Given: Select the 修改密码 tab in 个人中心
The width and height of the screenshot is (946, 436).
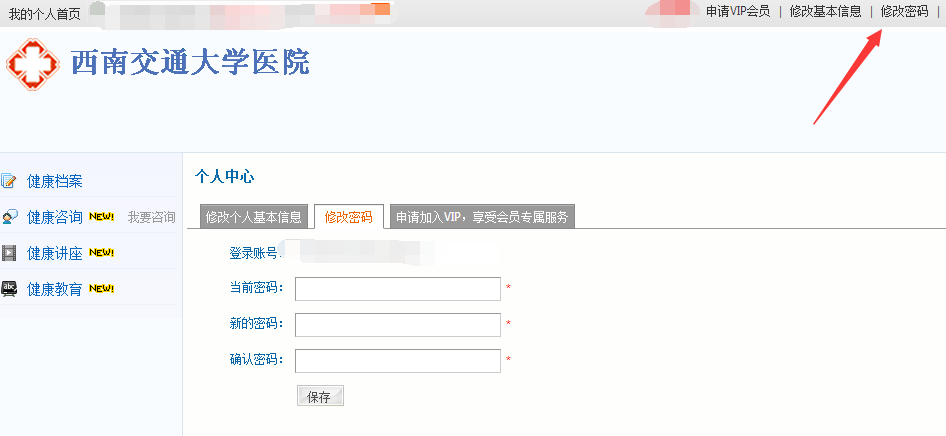Looking at the screenshot, I should click(x=348, y=217).
